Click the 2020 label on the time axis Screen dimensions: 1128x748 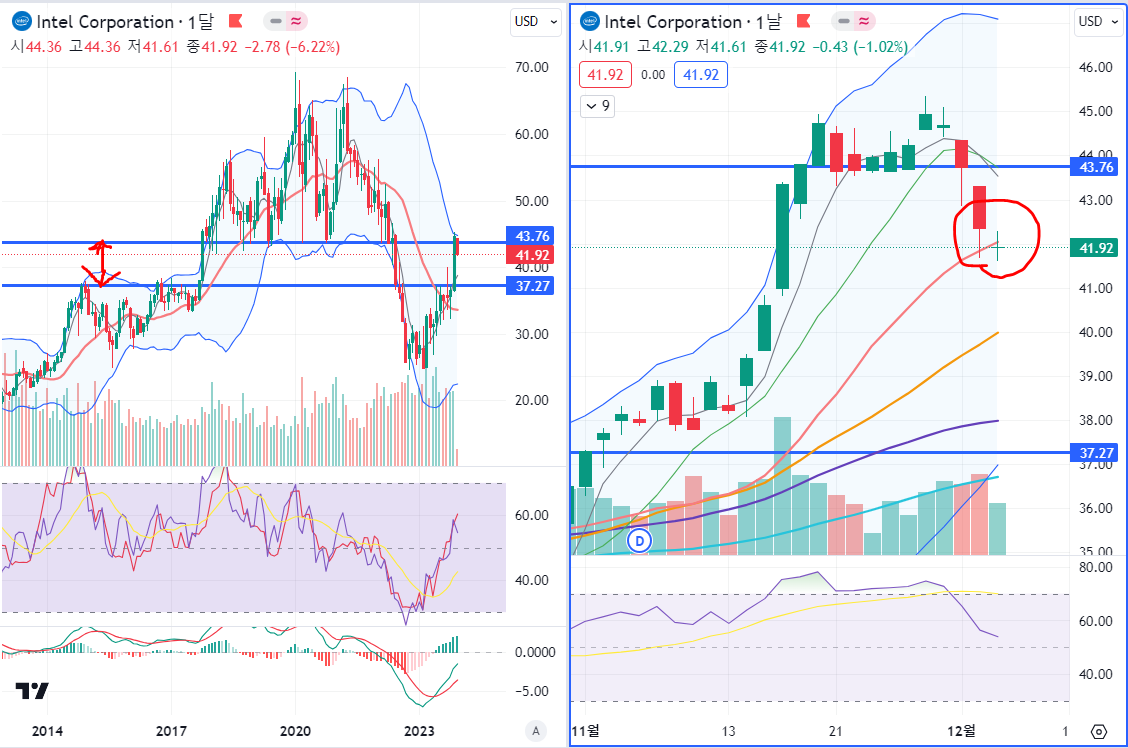click(x=295, y=731)
